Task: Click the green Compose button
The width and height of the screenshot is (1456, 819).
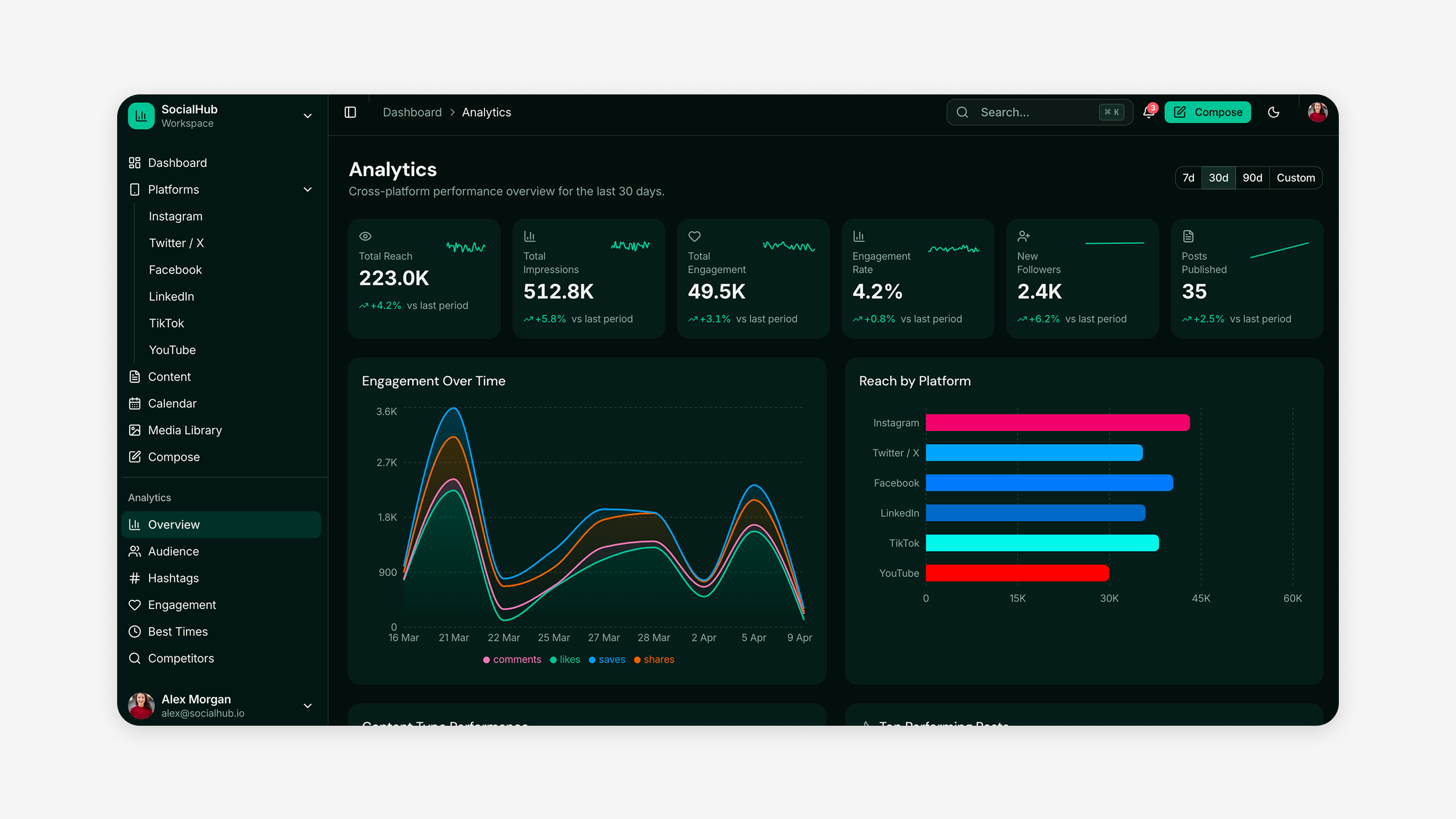Action: 1207,112
